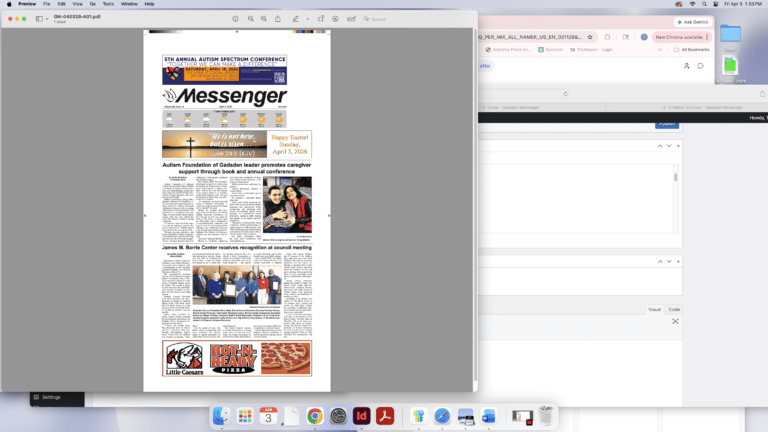The image size is (768, 432).
Task: Move first meta box down arrow
Action: coord(669,146)
